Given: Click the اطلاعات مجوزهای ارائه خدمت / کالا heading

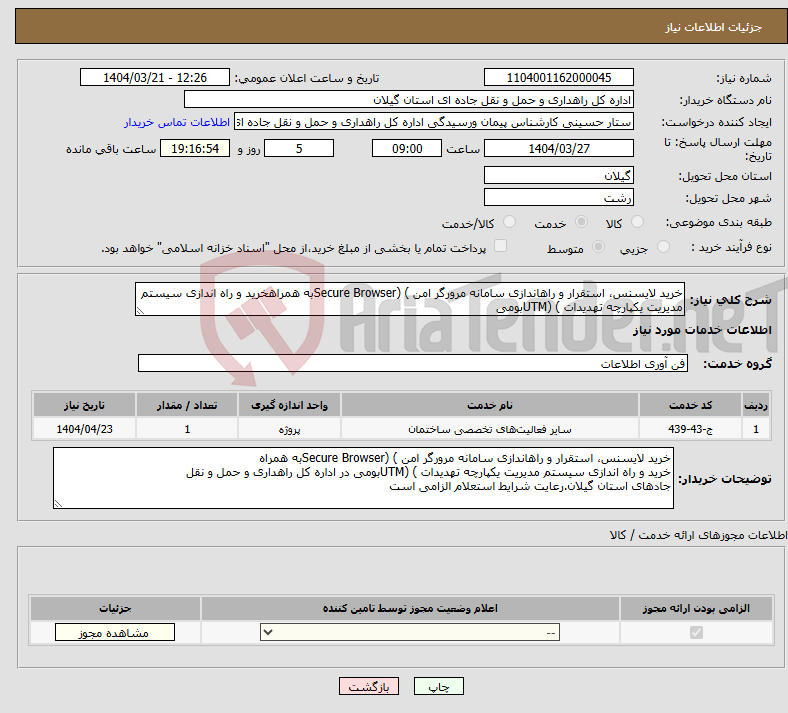Looking at the screenshot, I should [699, 535].
